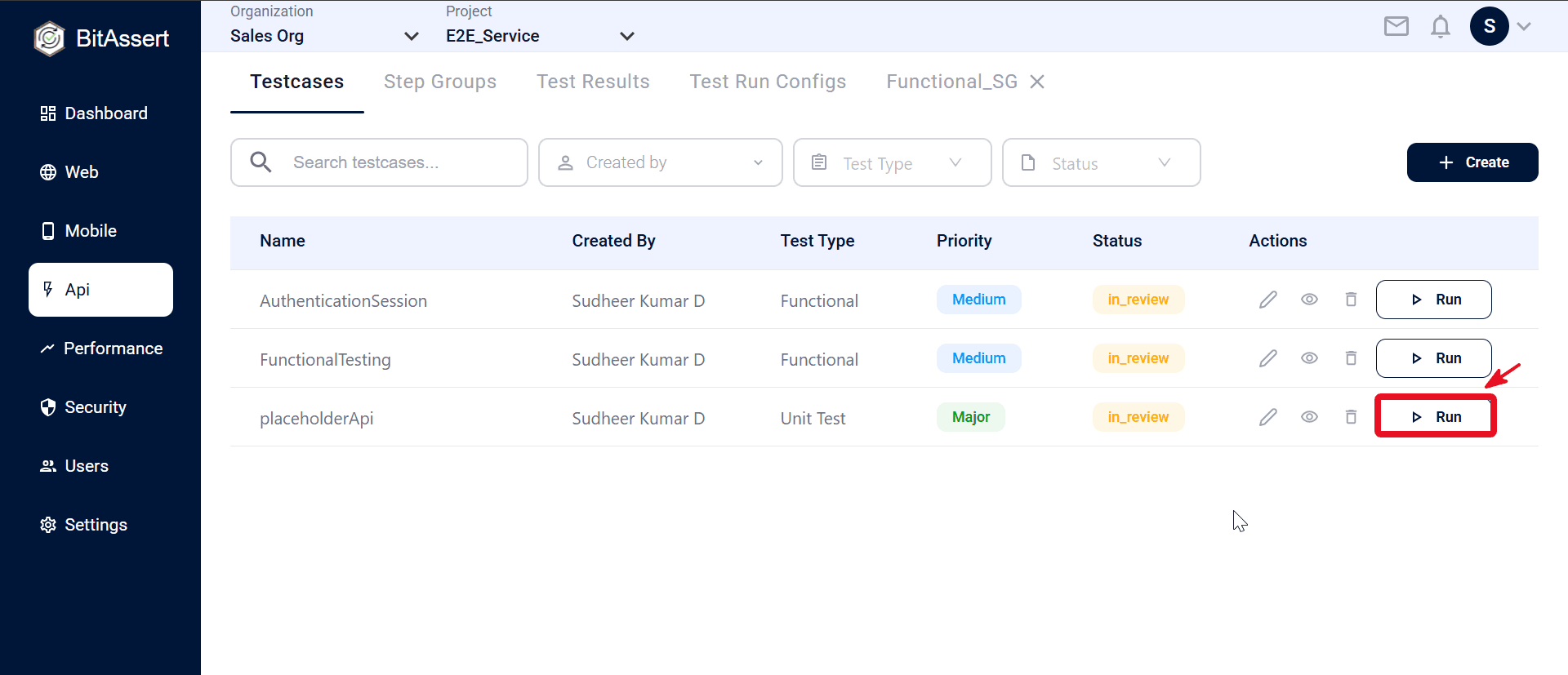
Task: Focus the Search testcases field
Action: (379, 162)
